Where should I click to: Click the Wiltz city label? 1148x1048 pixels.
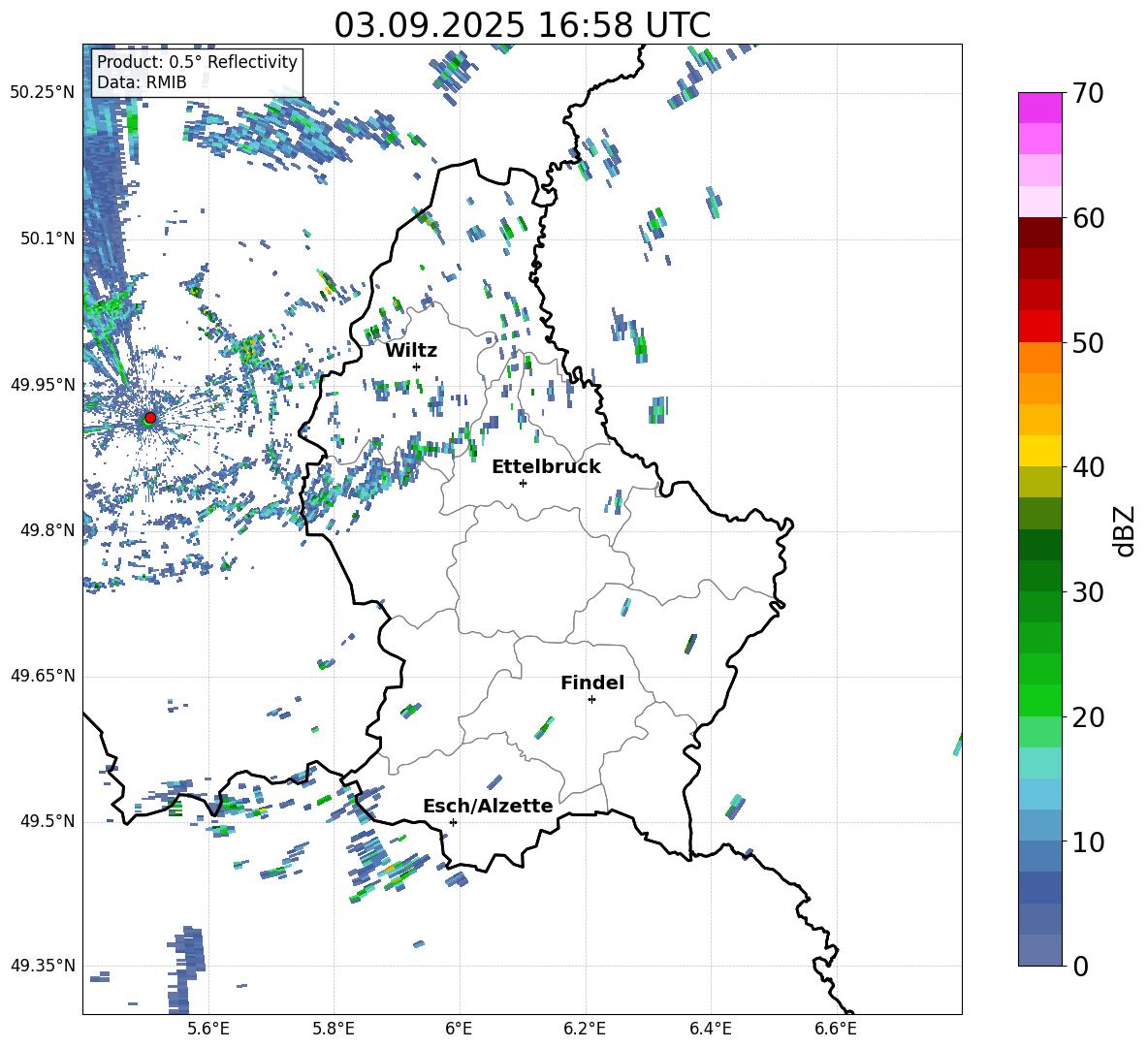pyautogui.click(x=411, y=351)
